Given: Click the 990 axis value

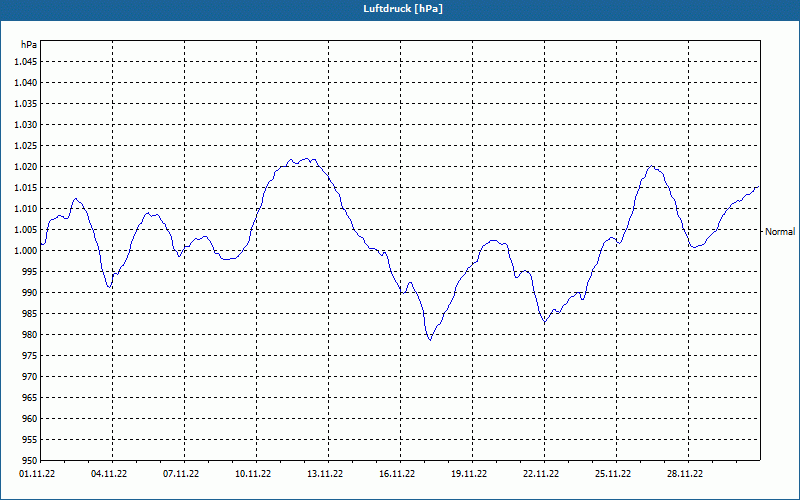Looking at the screenshot, I should click(x=30, y=292).
